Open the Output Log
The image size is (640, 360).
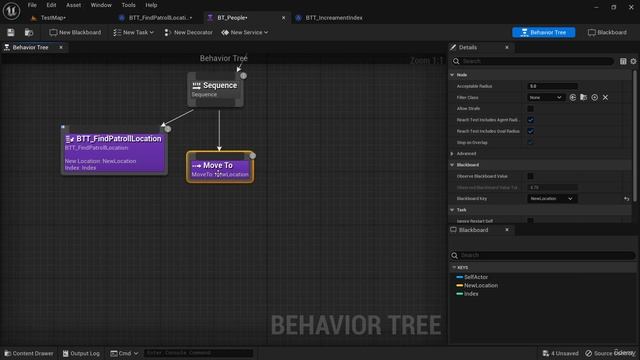click(81, 353)
